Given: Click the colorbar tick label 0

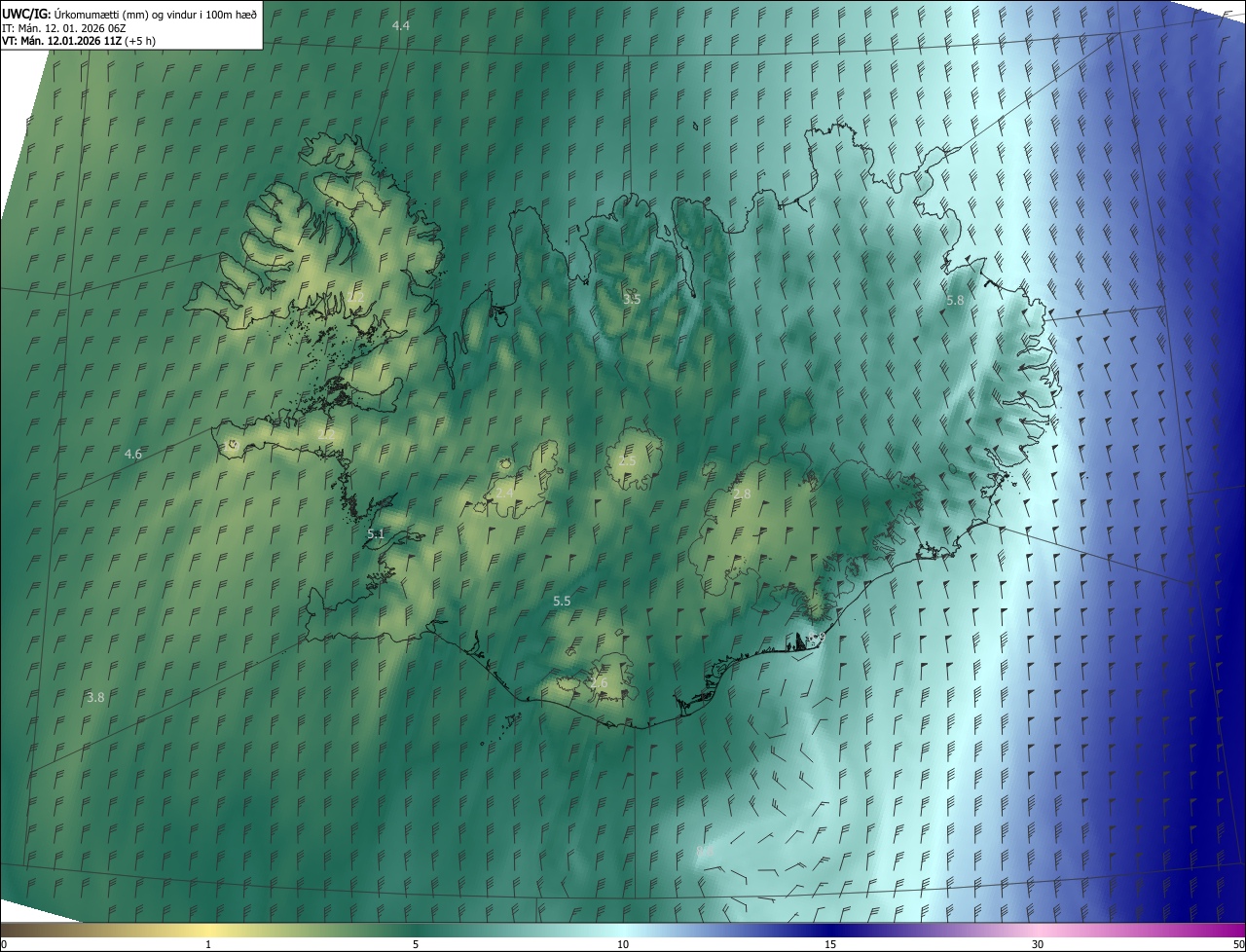Looking at the screenshot, I should [4, 944].
